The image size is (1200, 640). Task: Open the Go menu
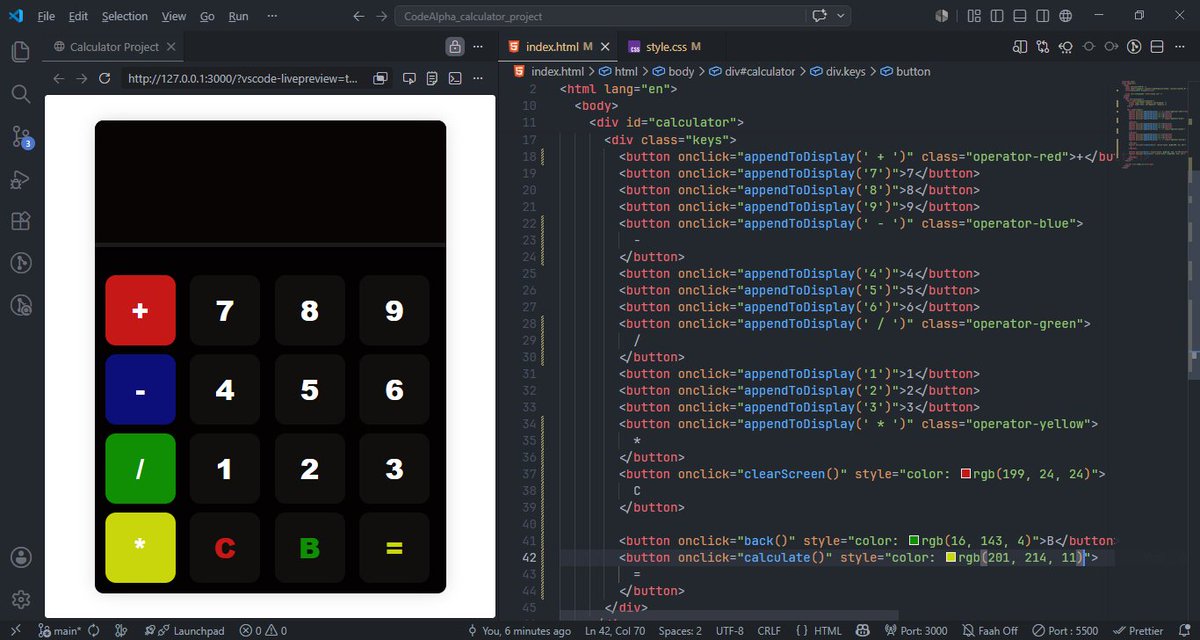[x=207, y=16]
